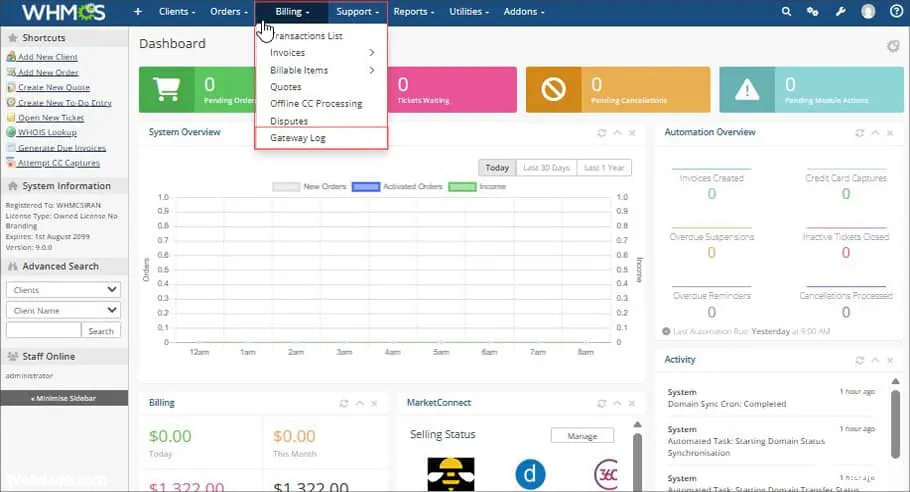Refresh the Activity widget
This screenshot has height=492, width=910.
click(x=860, y=360)
